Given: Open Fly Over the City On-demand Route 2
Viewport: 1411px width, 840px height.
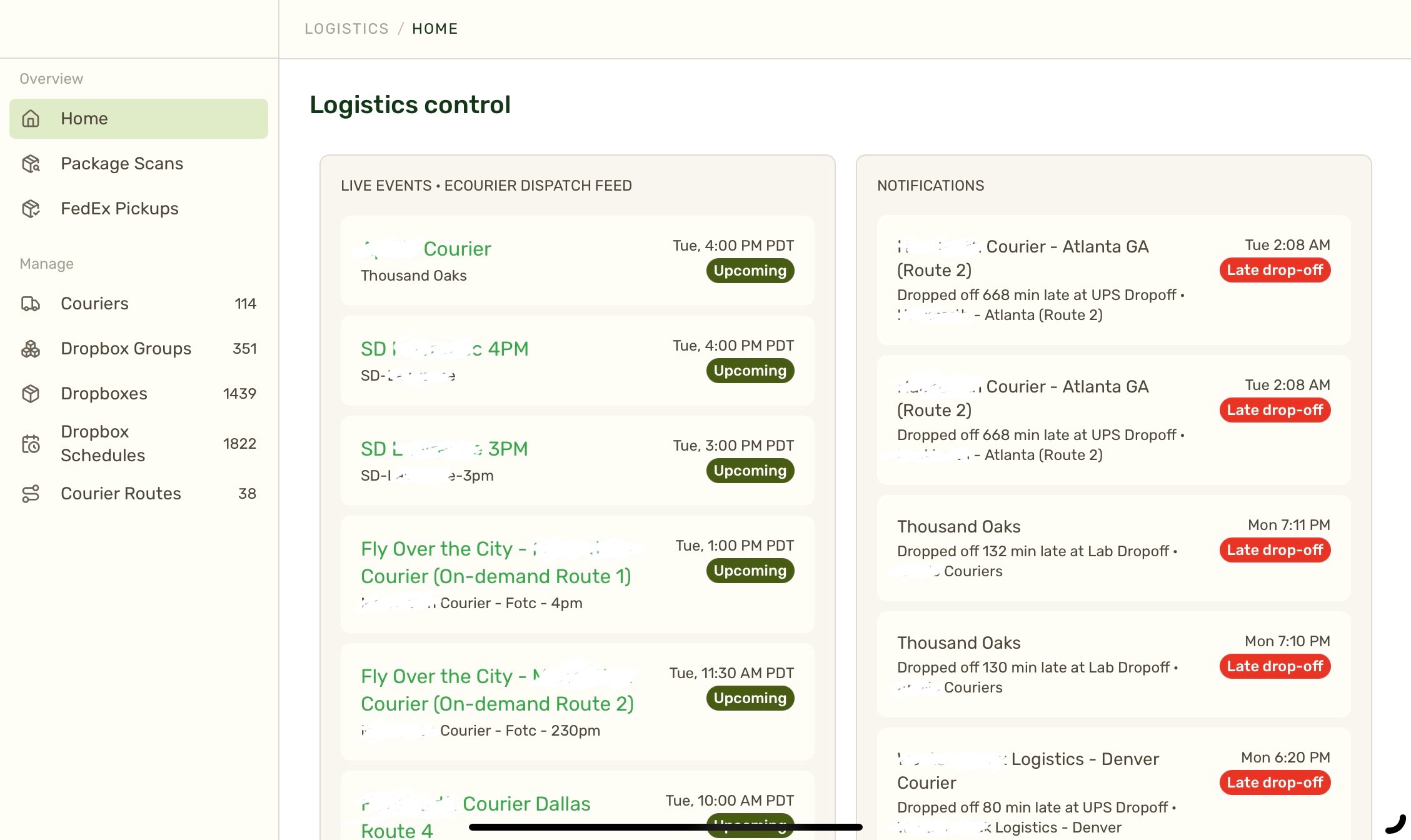Looking at the screenshot, I should (x=577, y=702).
